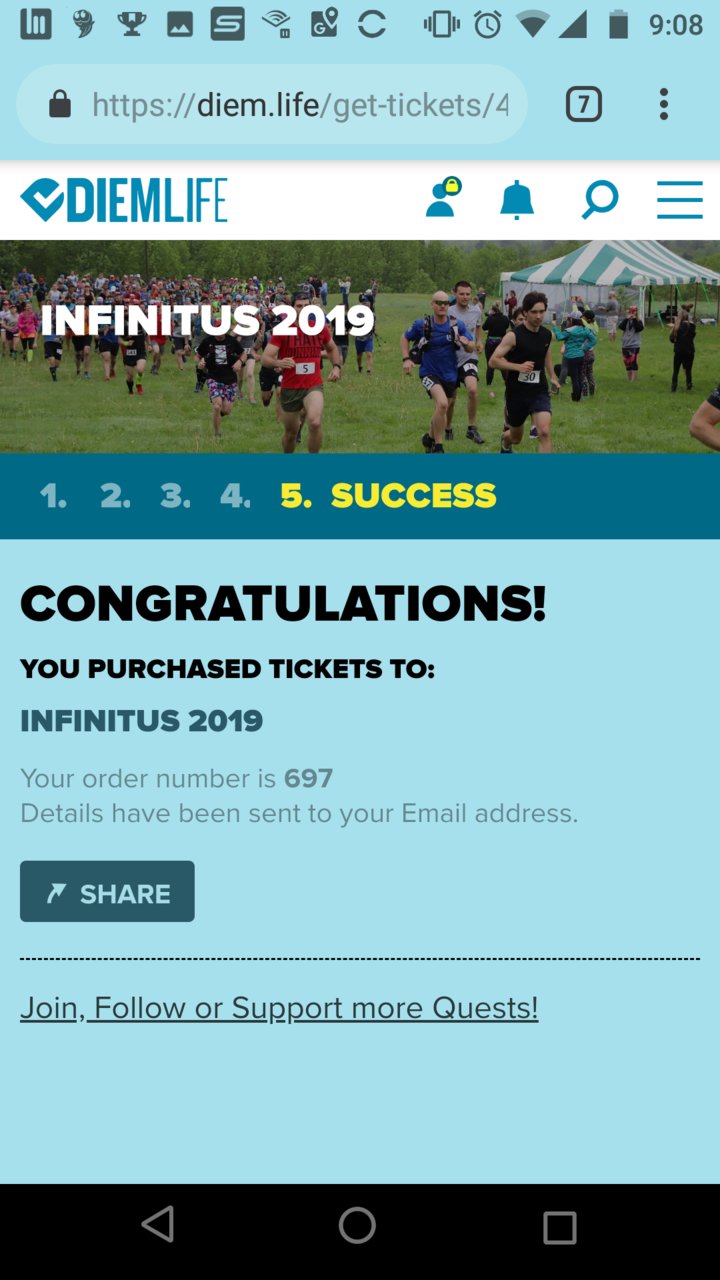Tap the Infinitus 2019 banner image

pyautogui.click(x=360, y=346)
